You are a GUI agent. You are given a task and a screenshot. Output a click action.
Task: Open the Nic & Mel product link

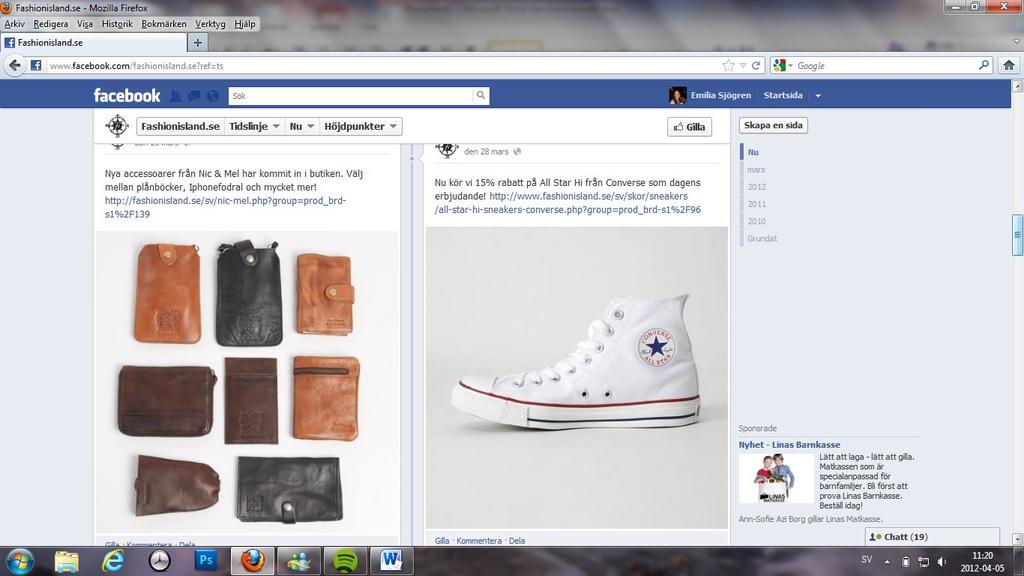pyautogui.click(x=225, y=207)
